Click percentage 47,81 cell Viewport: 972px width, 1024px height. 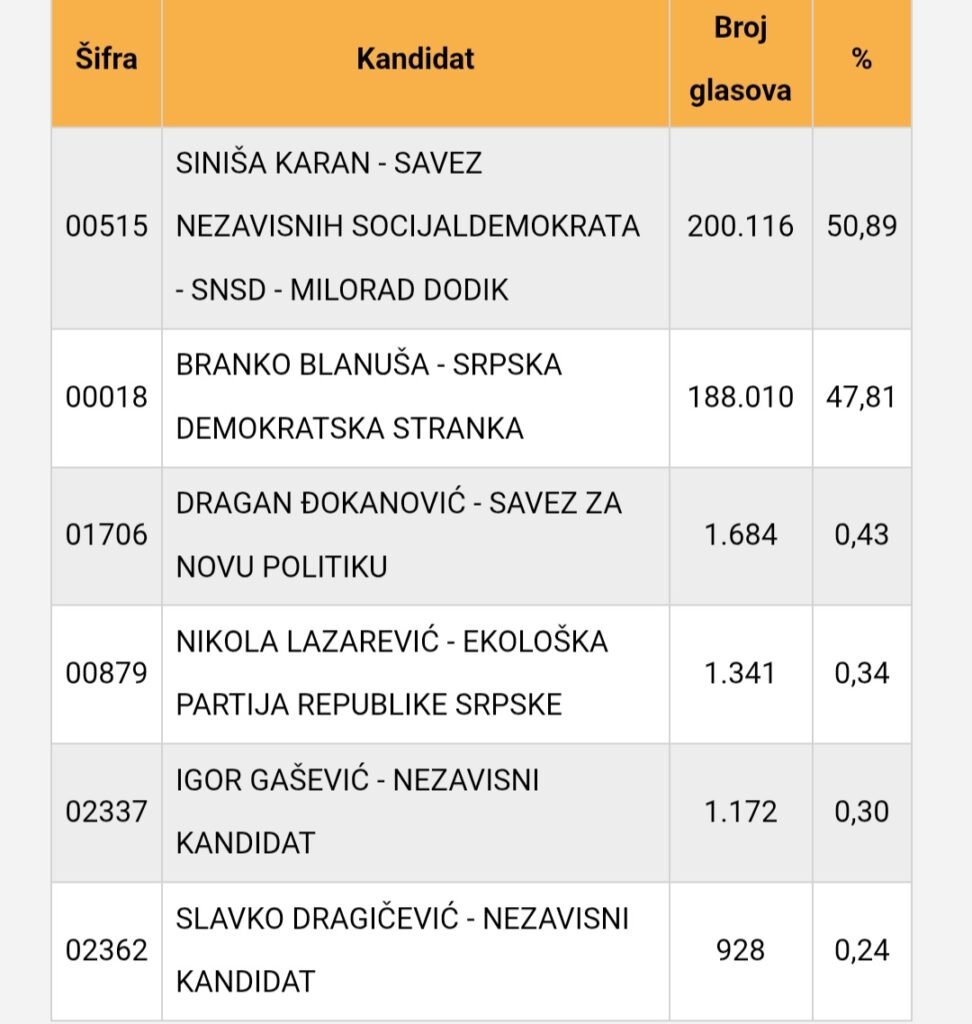click(x=861, y=397)
